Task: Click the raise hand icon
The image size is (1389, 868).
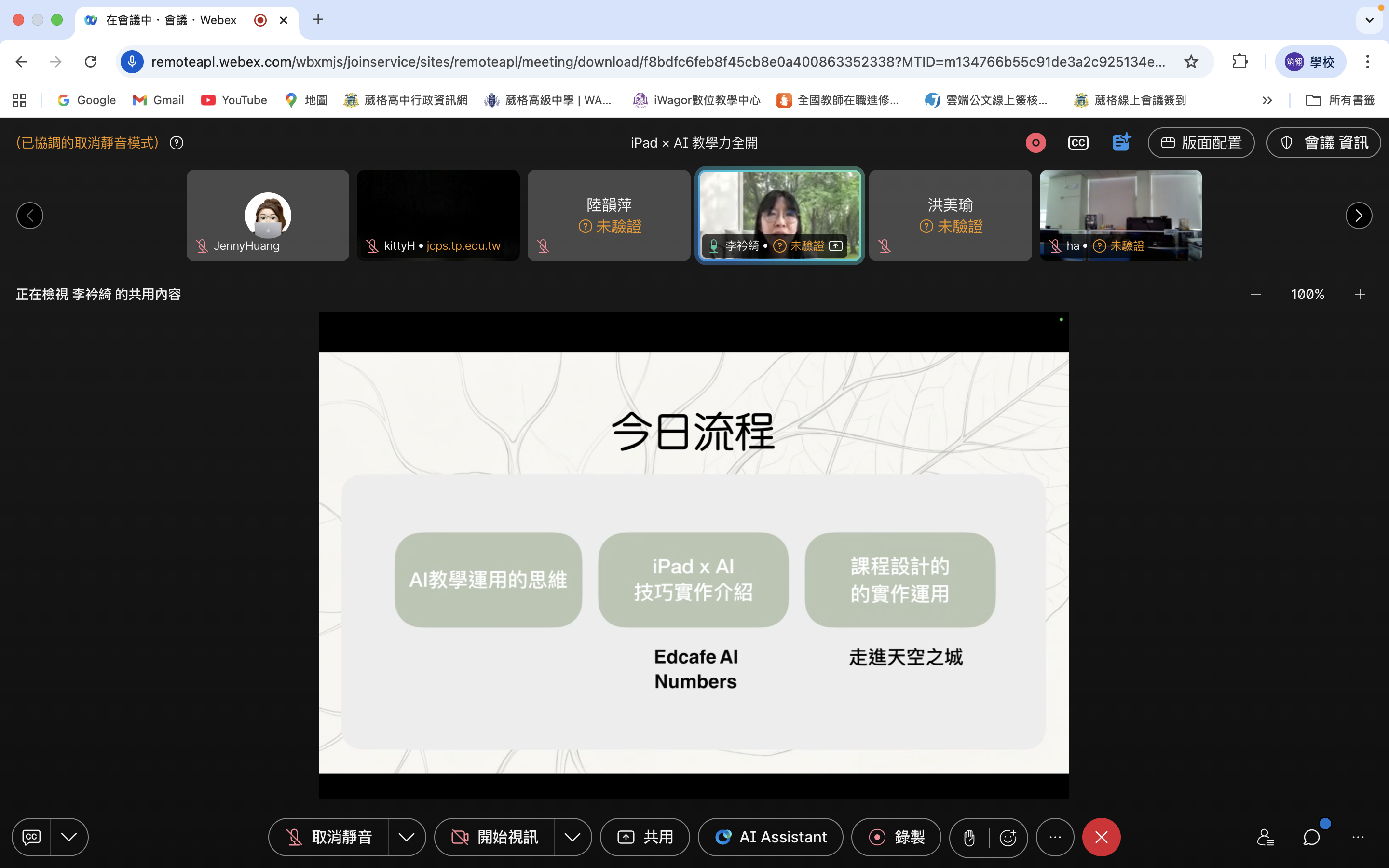Action: [x=969, y=838]
